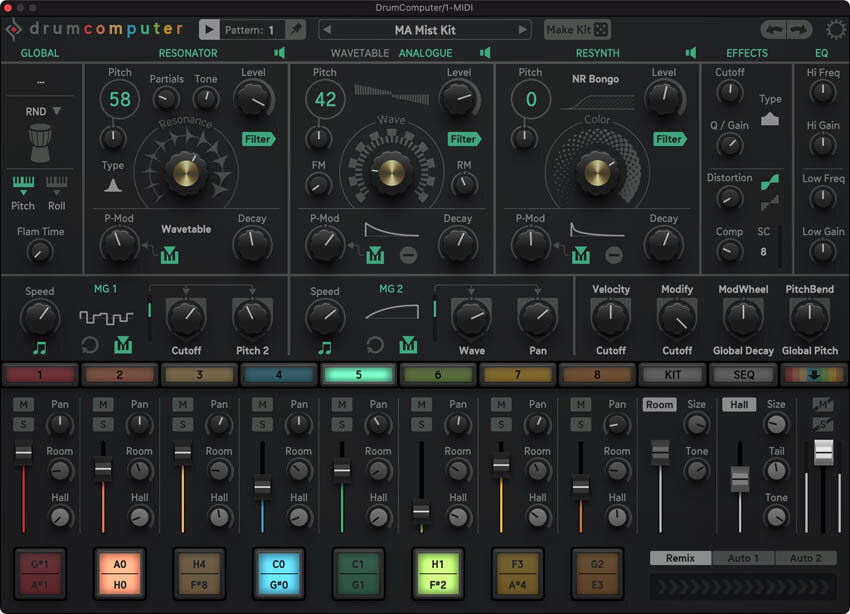The height and width of the screenshot is (614, 850).
Task: Click the Resonator Pitch value 58
Action: [120, 99]
